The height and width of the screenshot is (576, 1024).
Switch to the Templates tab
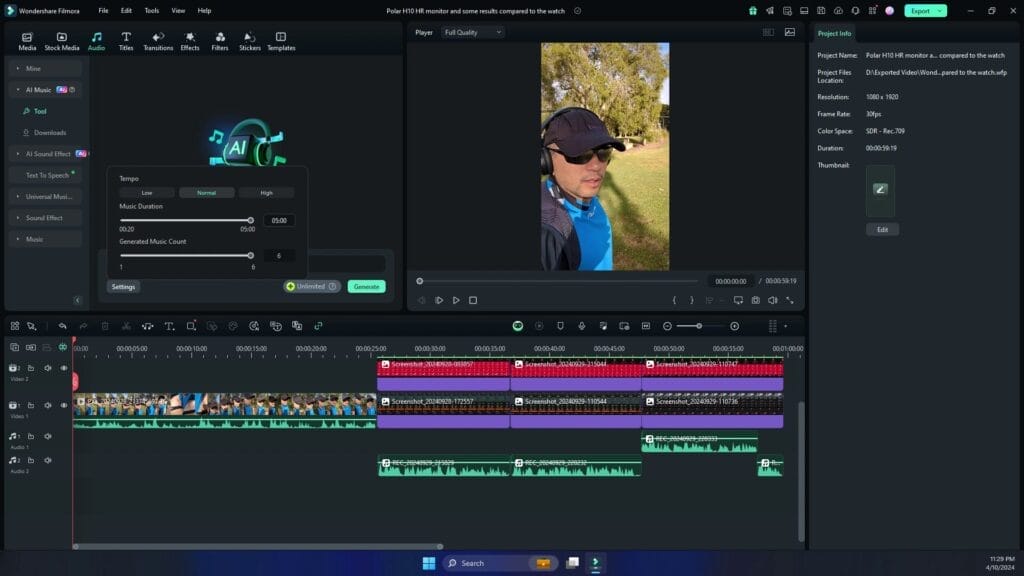point(281,40)
